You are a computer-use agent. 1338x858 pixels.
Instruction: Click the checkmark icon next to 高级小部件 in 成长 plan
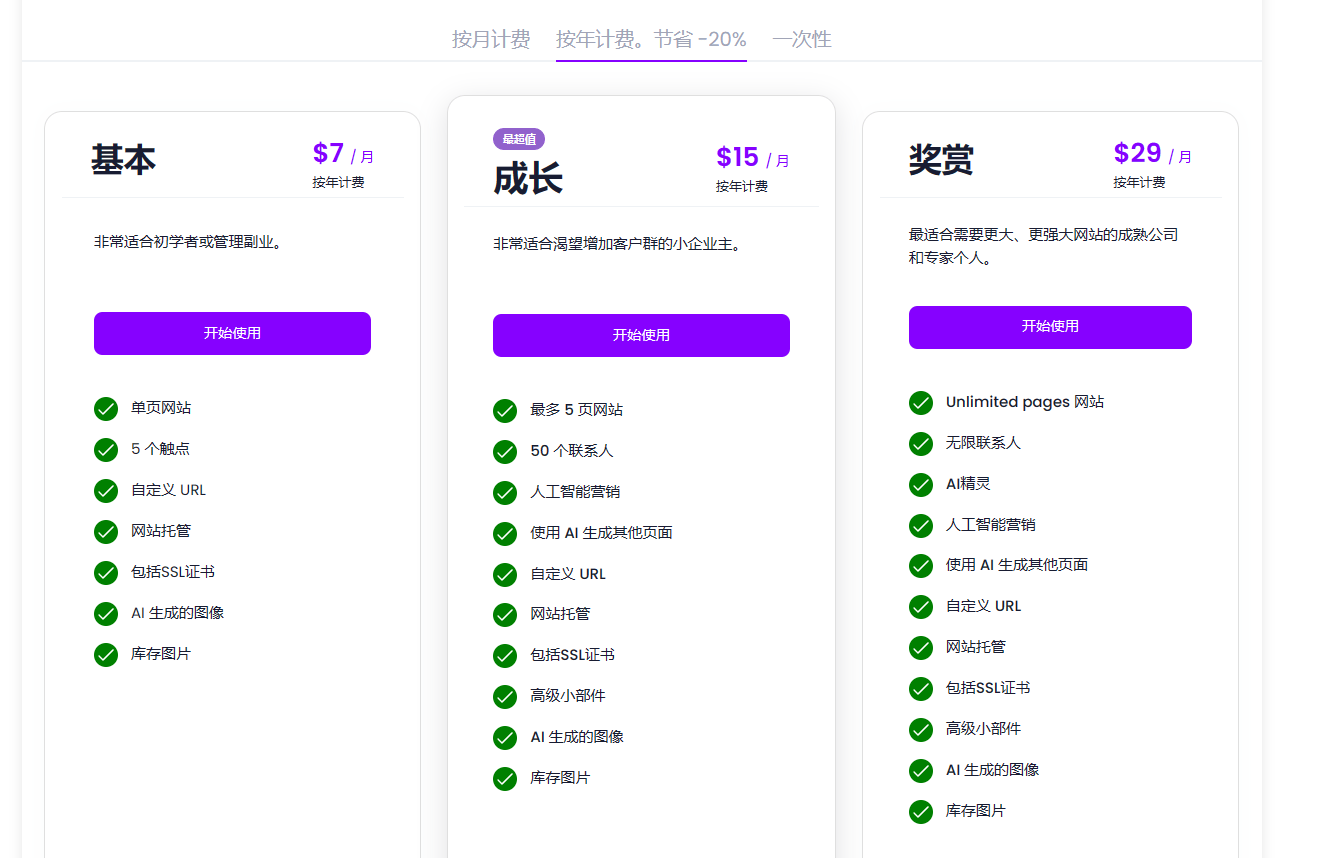[505, 696]
